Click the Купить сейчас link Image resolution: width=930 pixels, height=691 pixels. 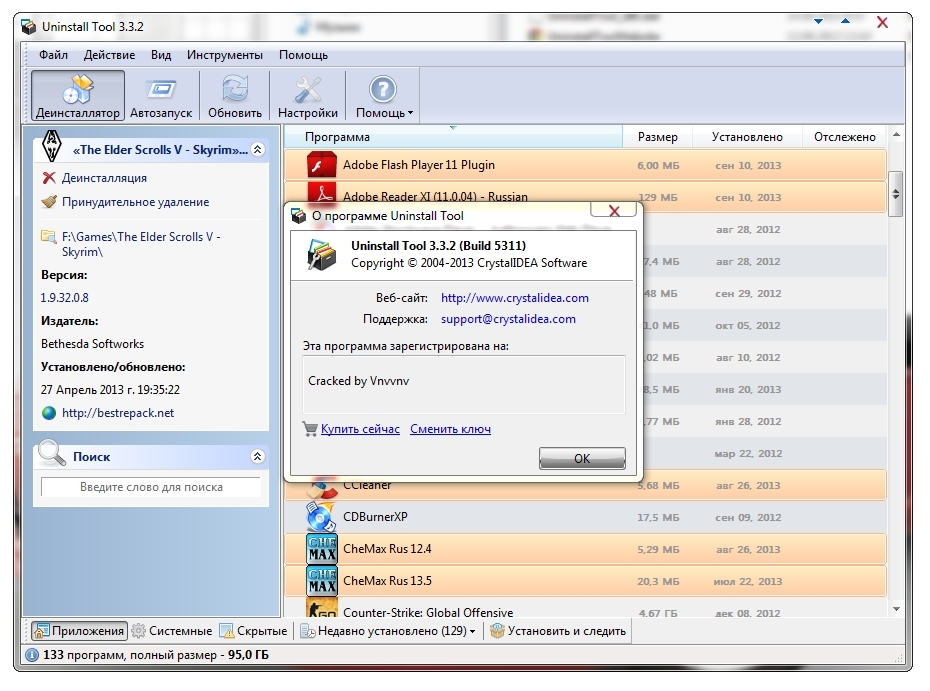point(360,429)
